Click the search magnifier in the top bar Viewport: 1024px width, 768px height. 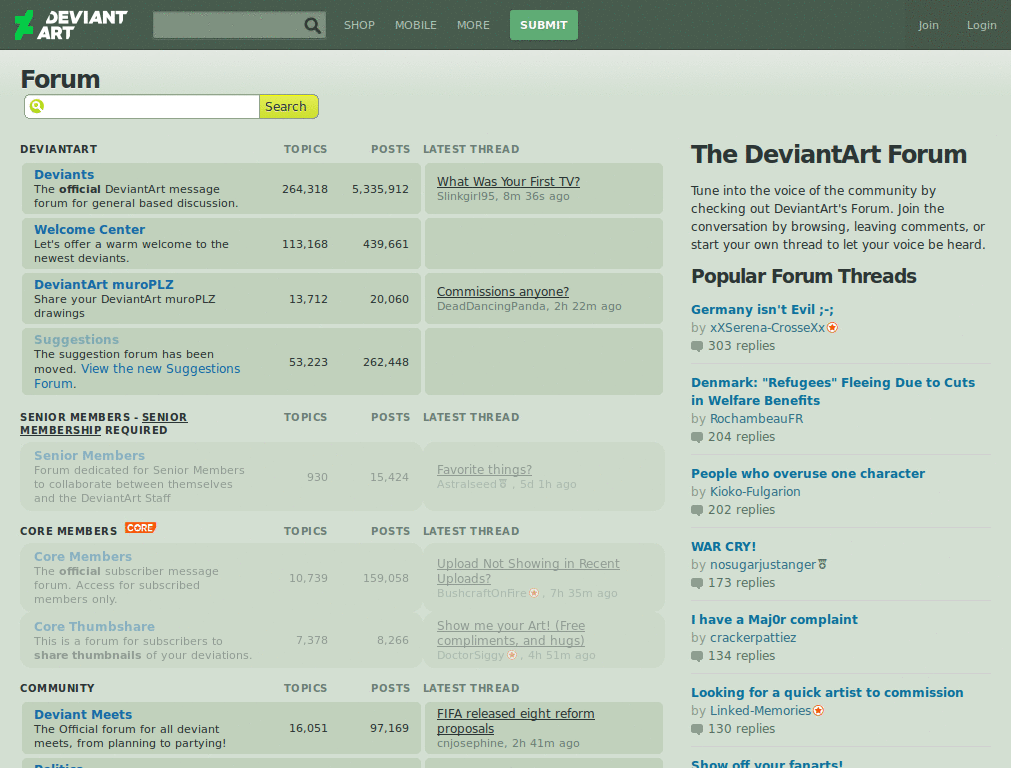313,24
